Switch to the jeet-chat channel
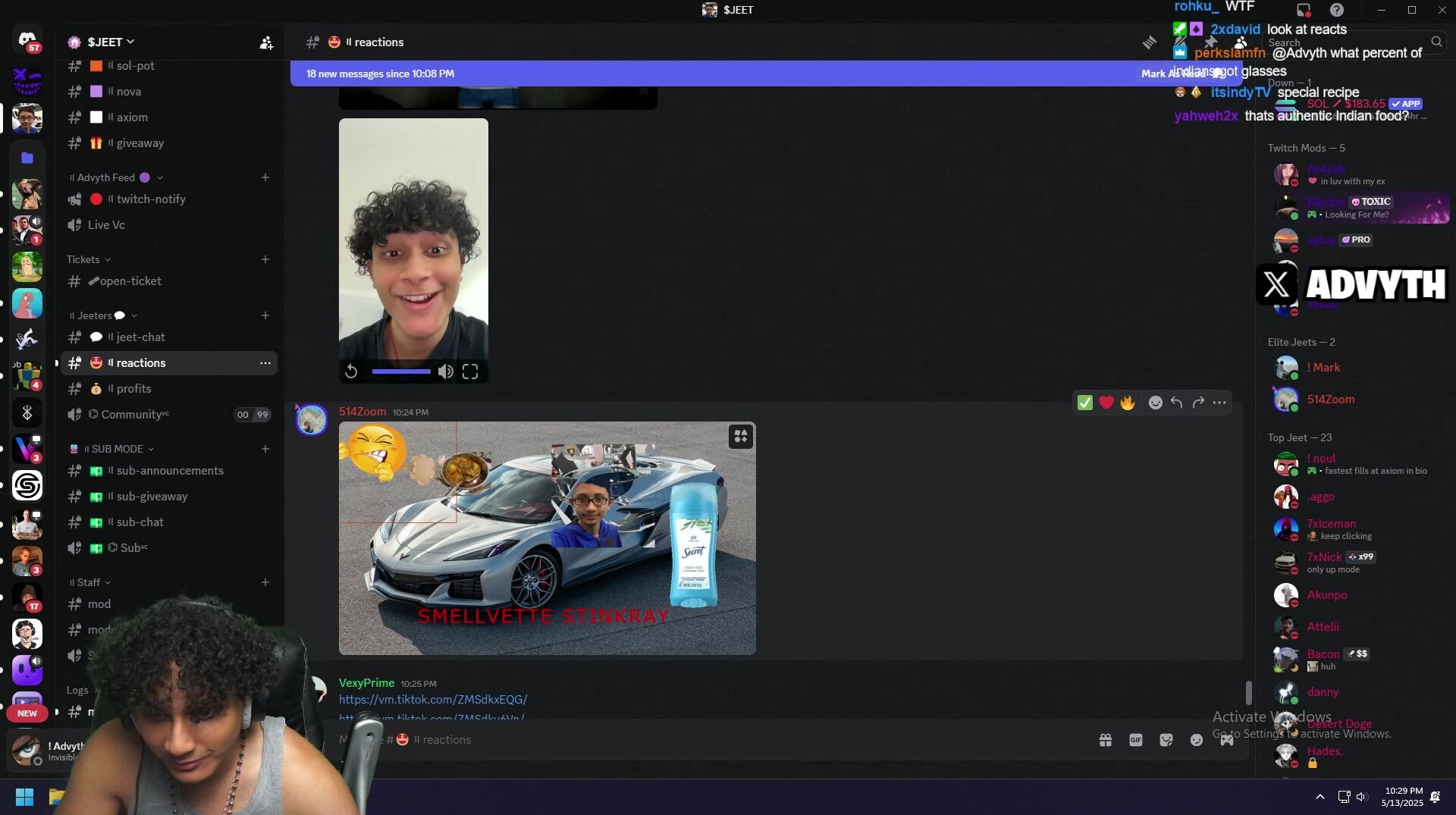 (x=169, y=337)
